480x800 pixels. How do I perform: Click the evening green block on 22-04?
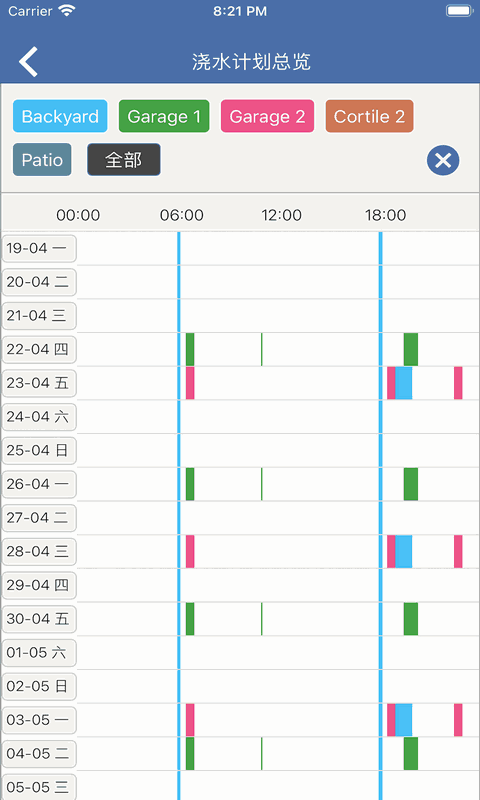tap(411, 349)
